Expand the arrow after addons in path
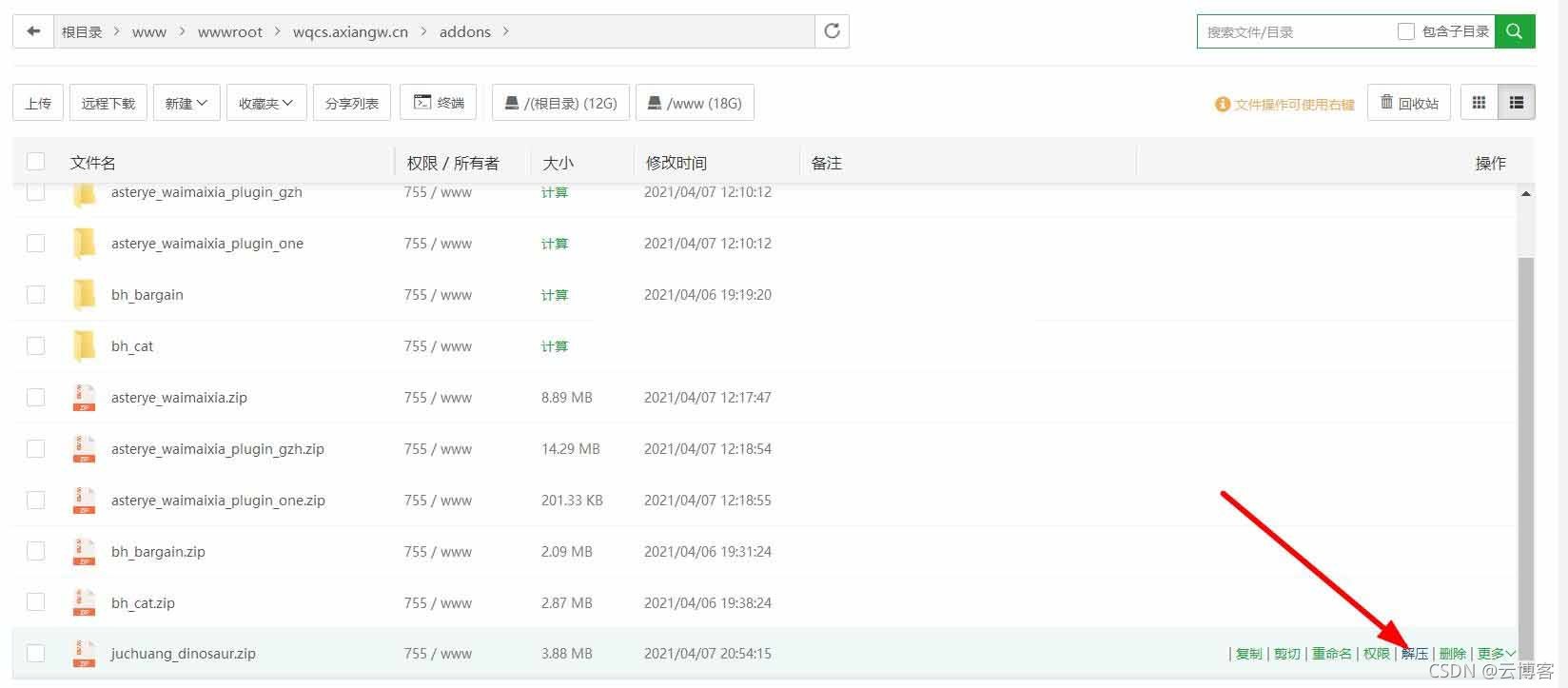The image size is (1568, 688). click(x=506, y=31)
